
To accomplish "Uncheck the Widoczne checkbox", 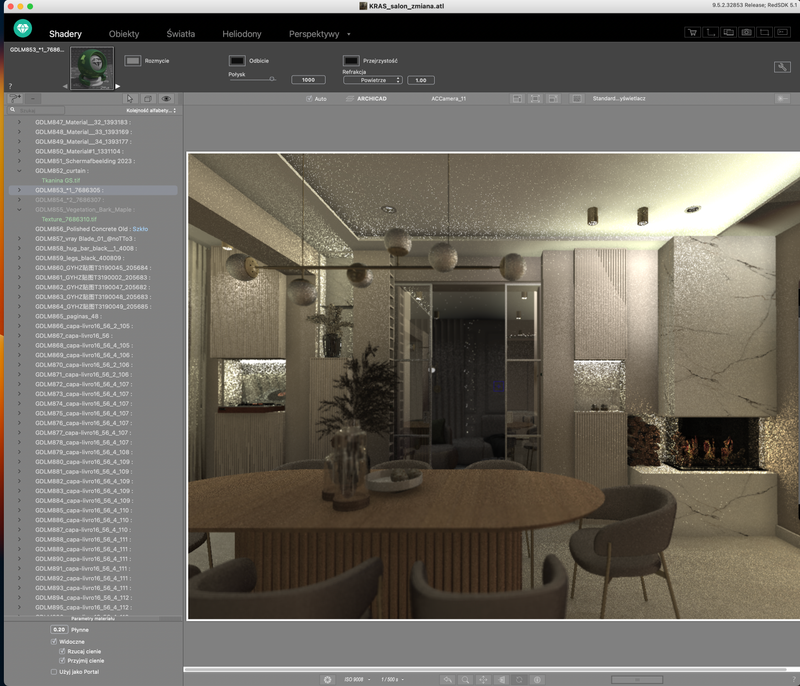I will (x=54, y=641).
